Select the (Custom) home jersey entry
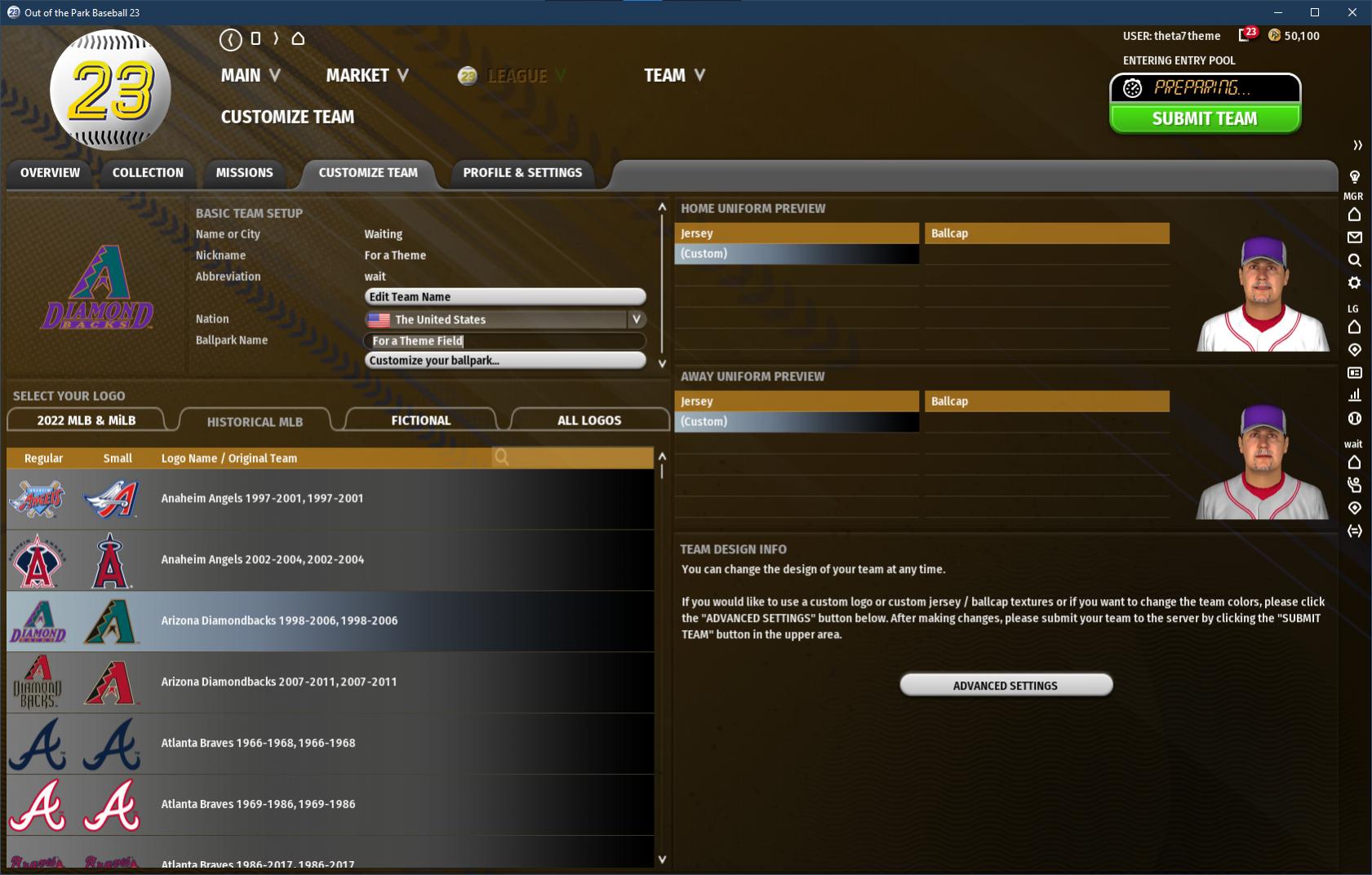Screen dimensions: 1372x875 tap(797, 254)
